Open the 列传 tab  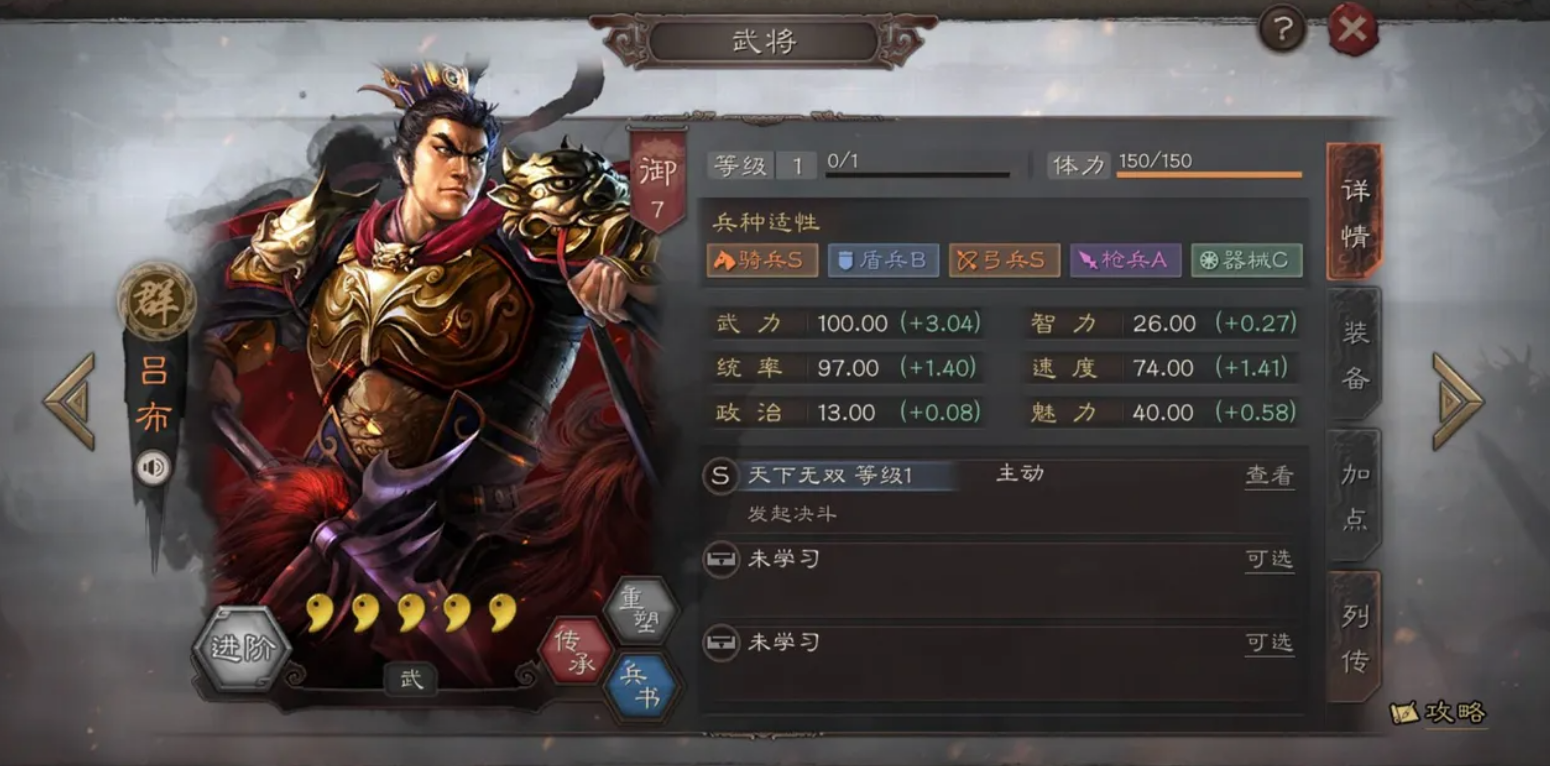(1354, 637)
